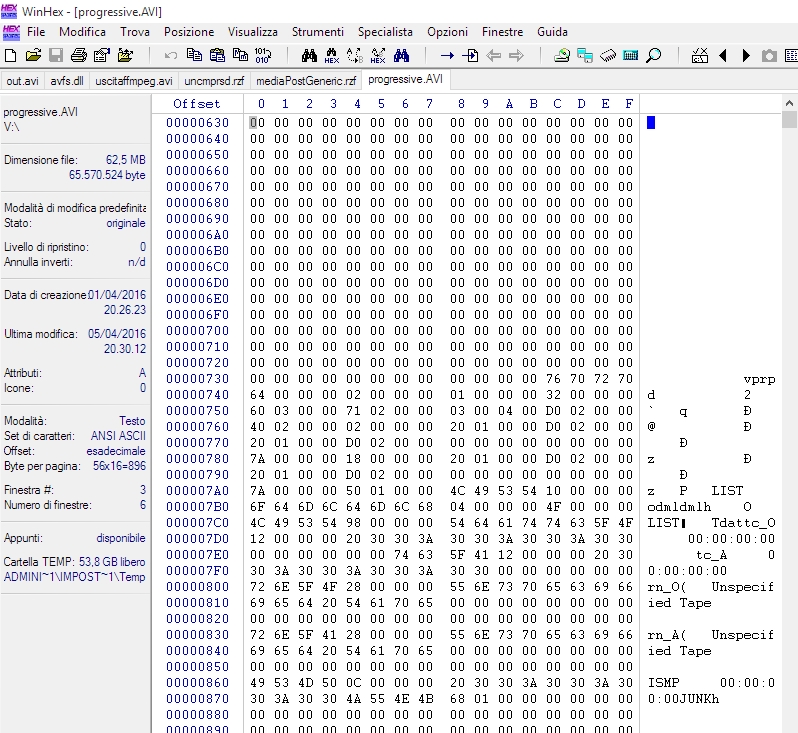Click offset label 00000800
This screenshot has height=733, width=798.
click(197, 587)
